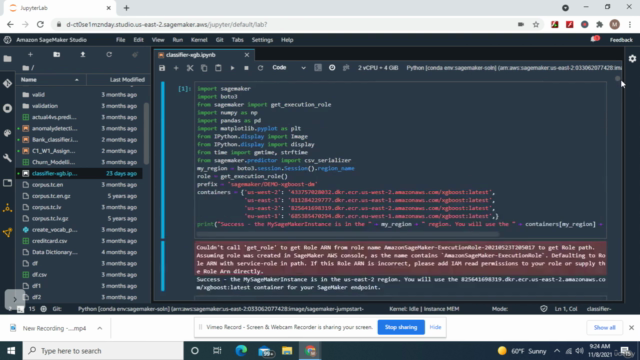640x360 pixels.
Task: Open the wrench tools sidebar icon
Action: (x=7, y=158)
